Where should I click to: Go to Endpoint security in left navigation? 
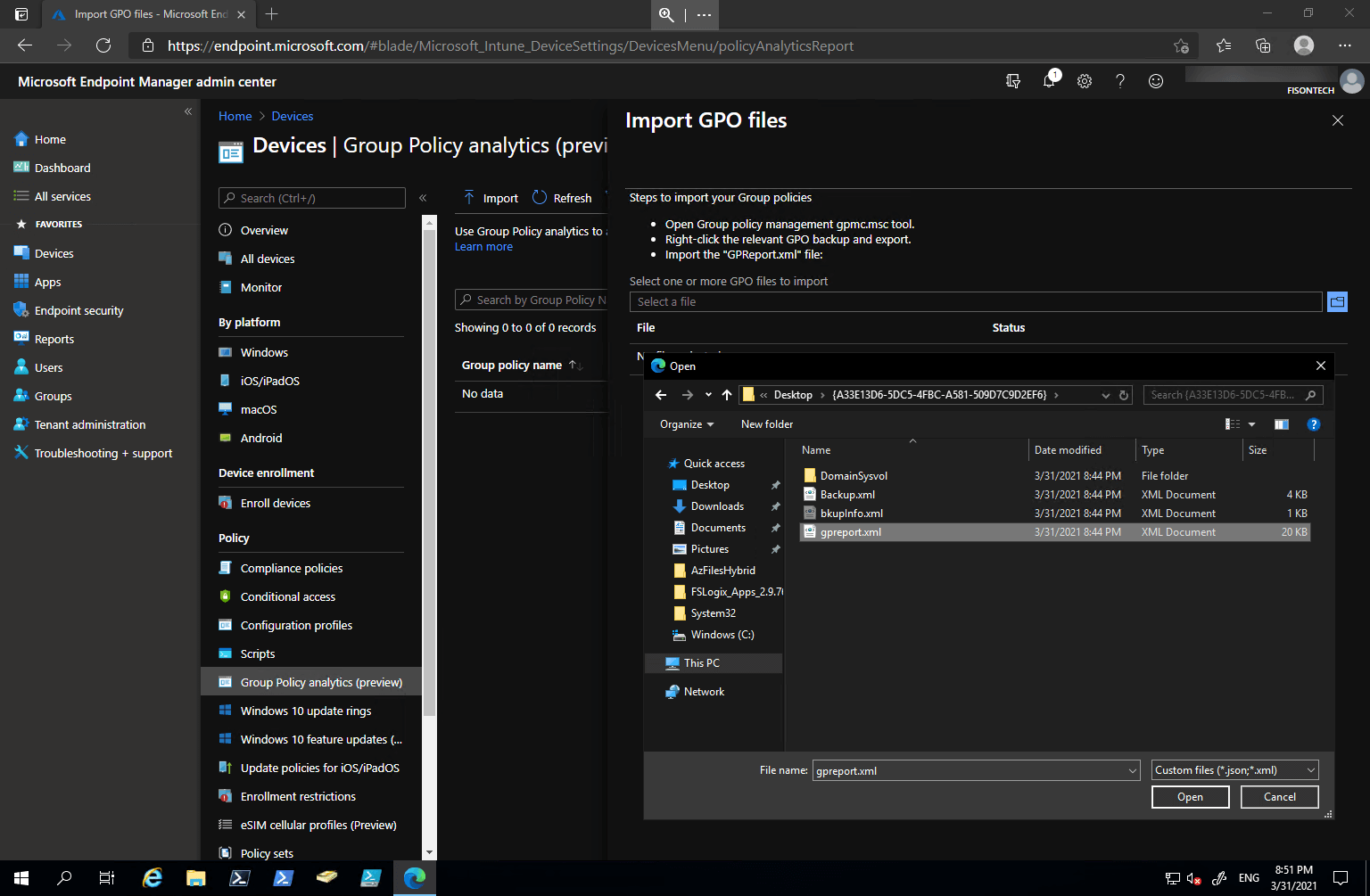coord(78,310)
